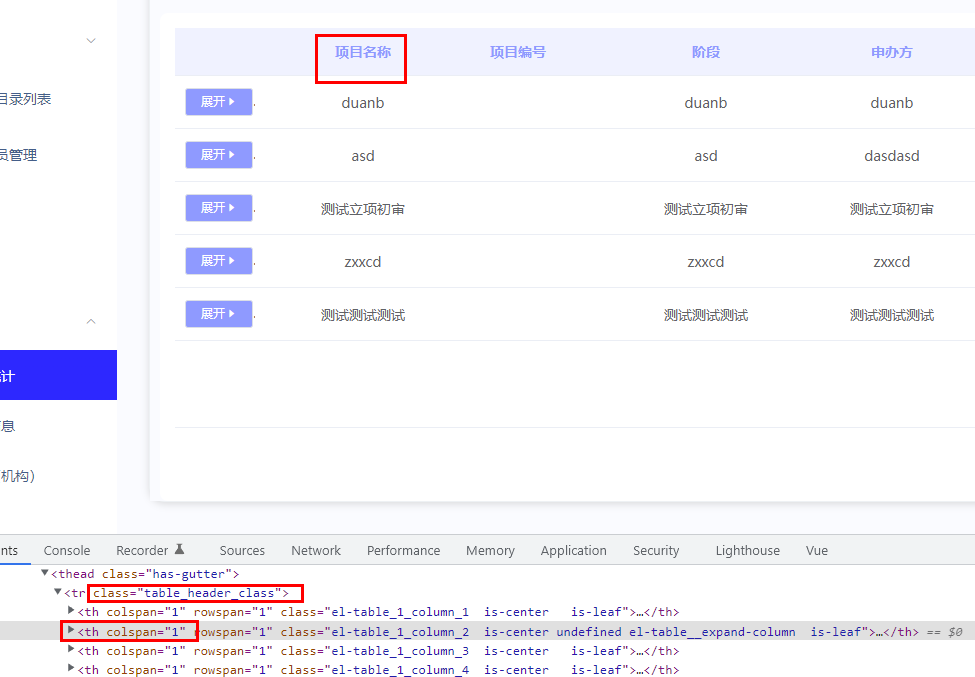Expand the el-table_1_column_4 th node in Elements
Image resolution: width=975 pixels, height=677 pixels.
[70, 669]
